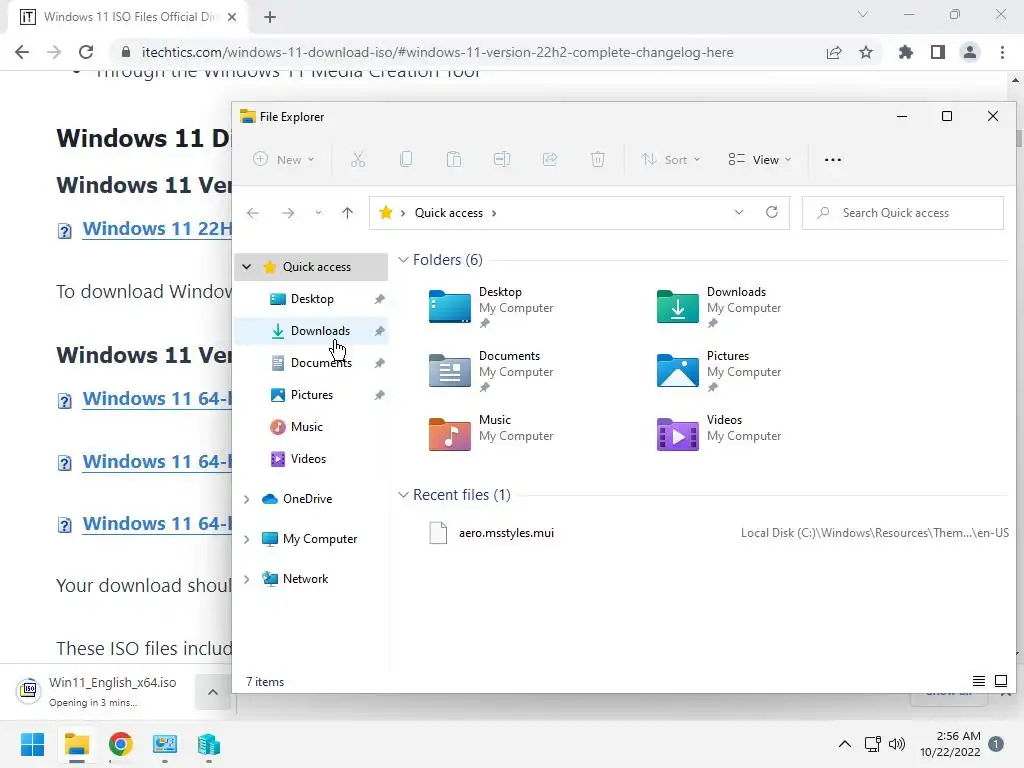The height and width of the screenshot is (768, 1024).
Task: Open the Documents folder tile
Action: click(x=491, y=371)
